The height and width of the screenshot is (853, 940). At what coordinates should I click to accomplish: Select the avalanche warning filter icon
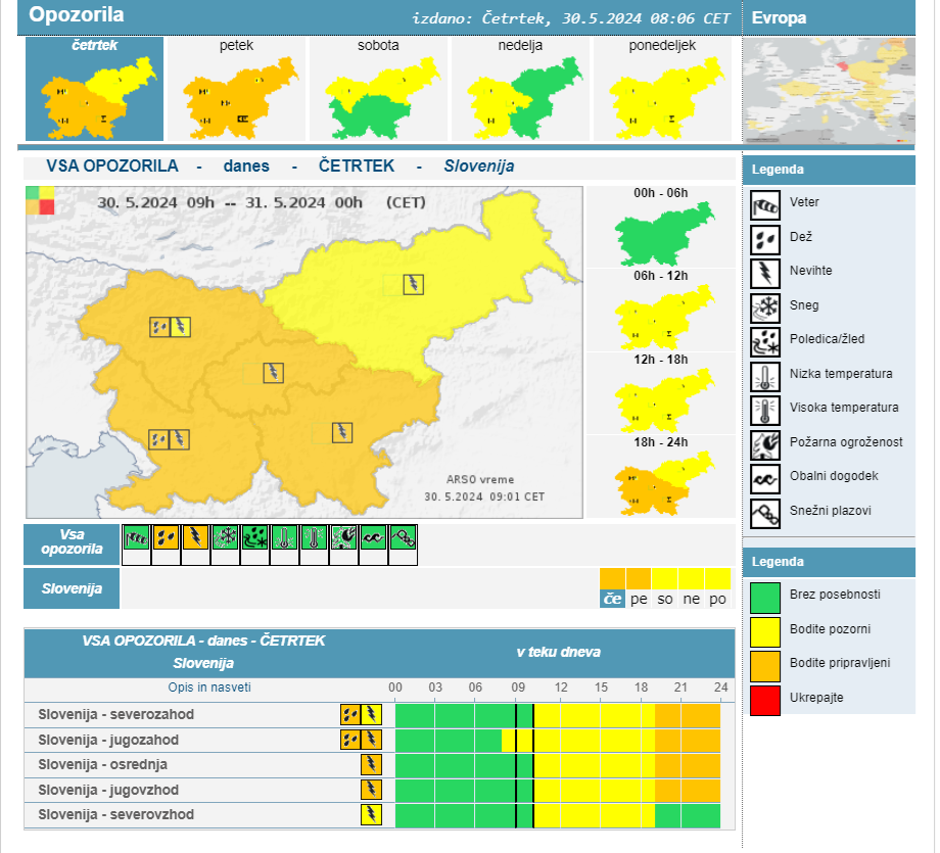(403, 538)
